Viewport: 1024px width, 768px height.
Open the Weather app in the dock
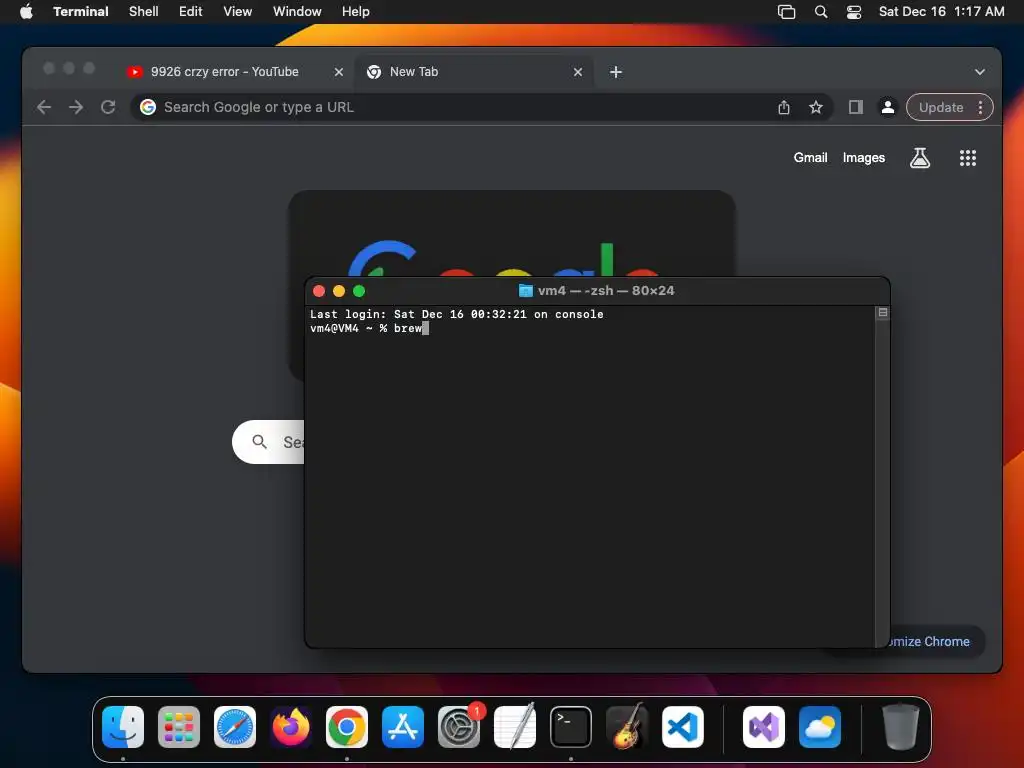click(x=820, y=727)
